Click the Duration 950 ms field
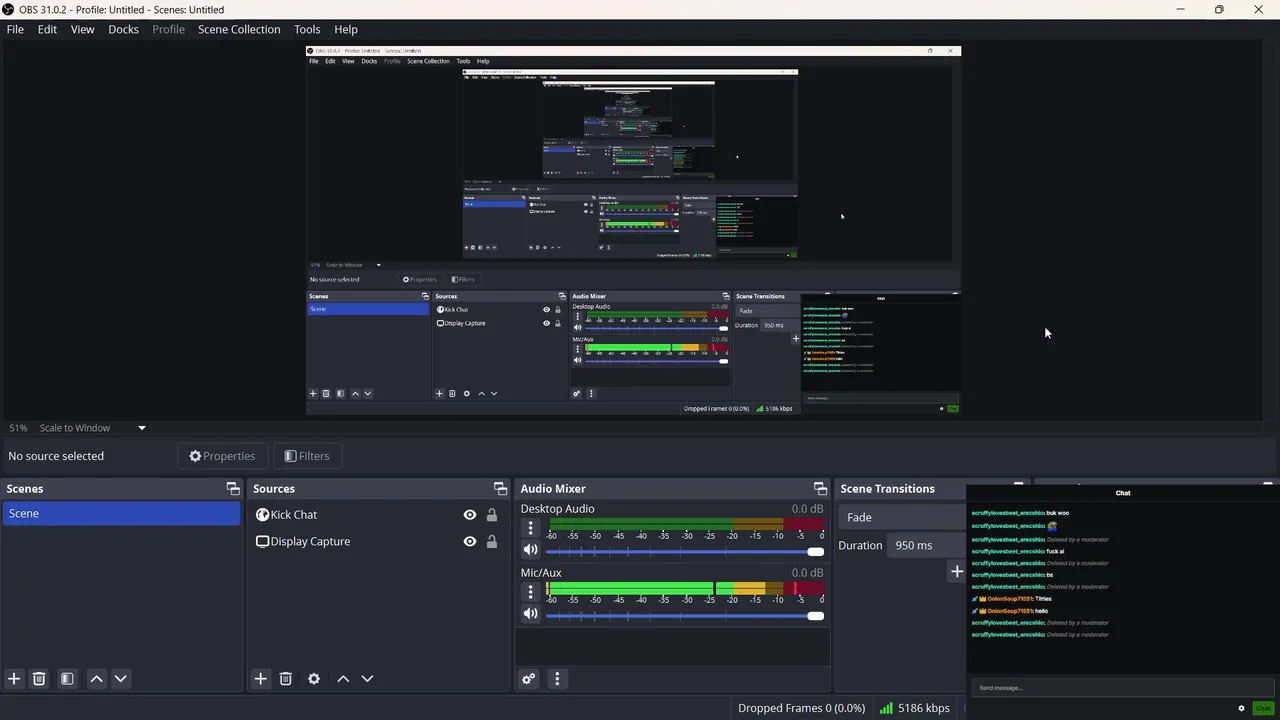Screen dimensions: 1280x720 [x=927, y=545]
